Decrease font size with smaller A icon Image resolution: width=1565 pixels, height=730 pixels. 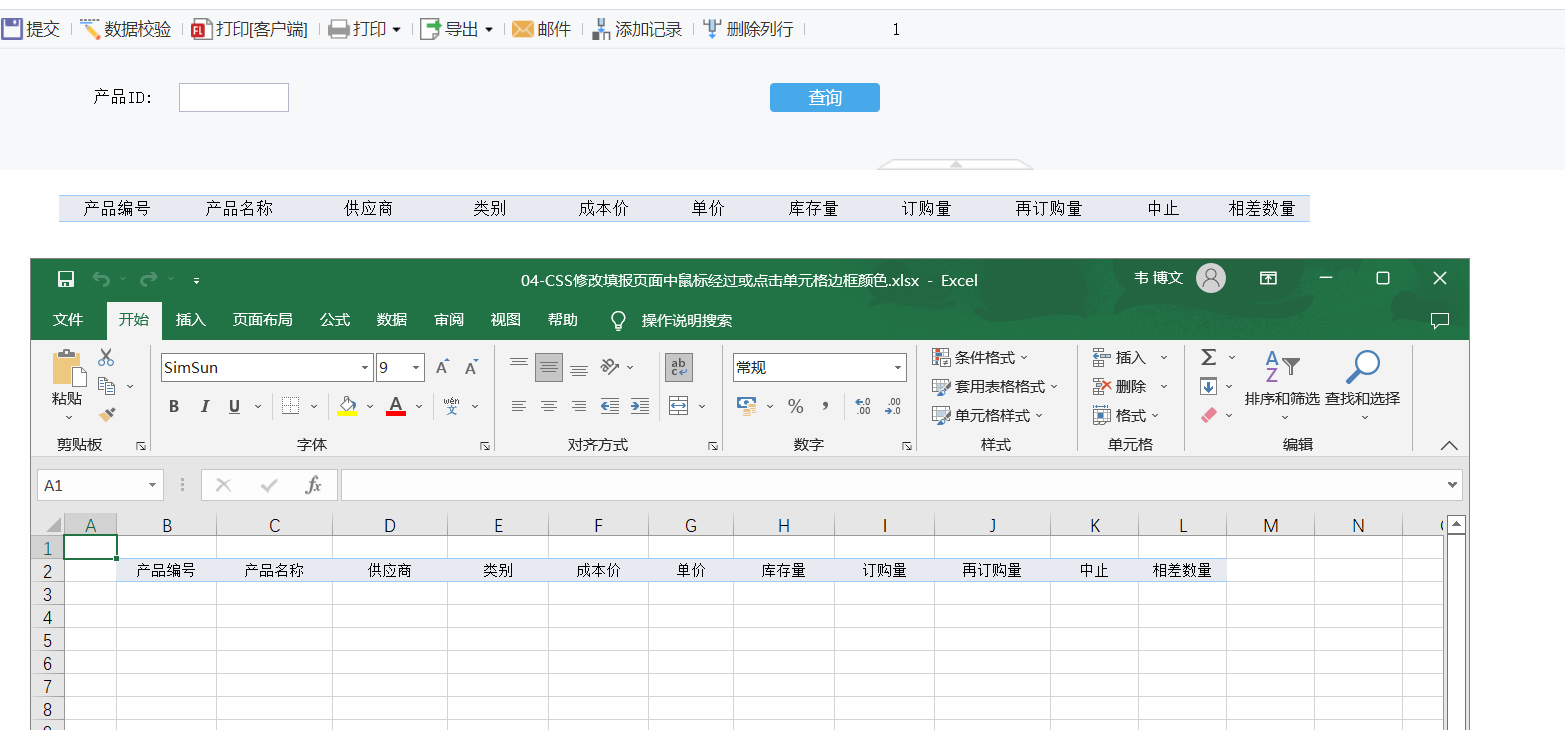point(471,367)
